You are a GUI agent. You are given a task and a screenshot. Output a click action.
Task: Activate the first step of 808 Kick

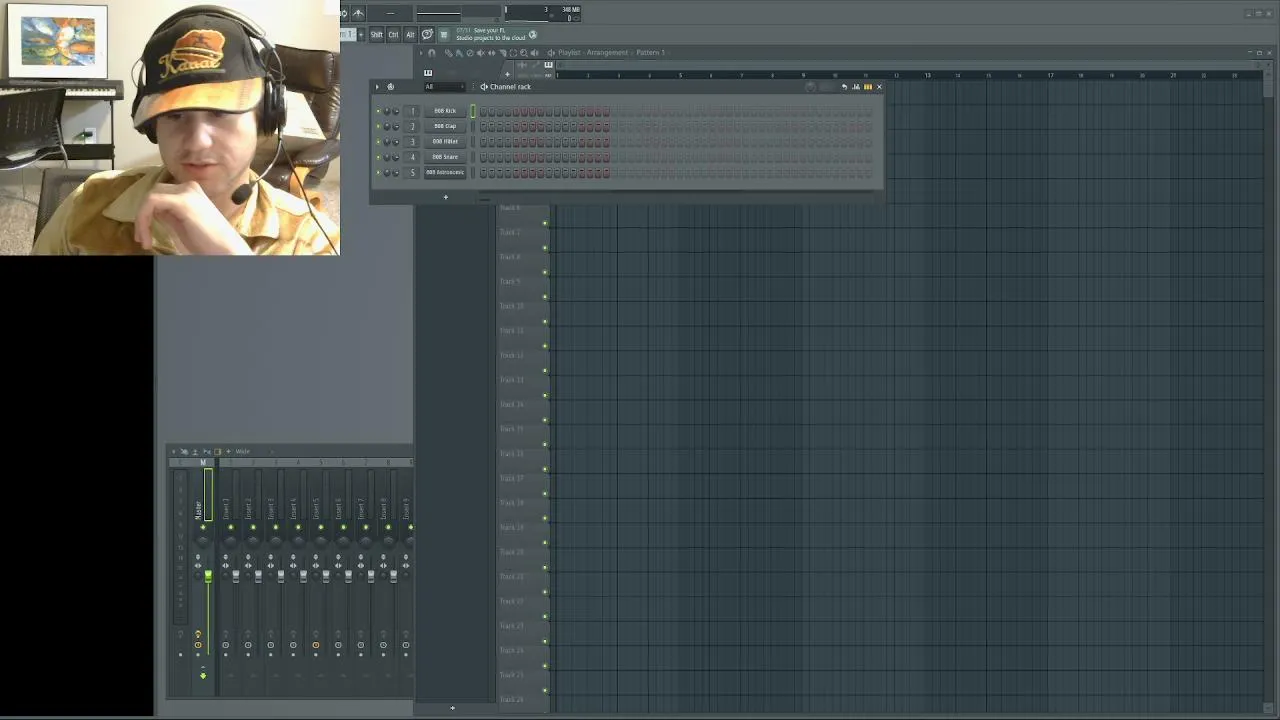(x=484, y=111)
